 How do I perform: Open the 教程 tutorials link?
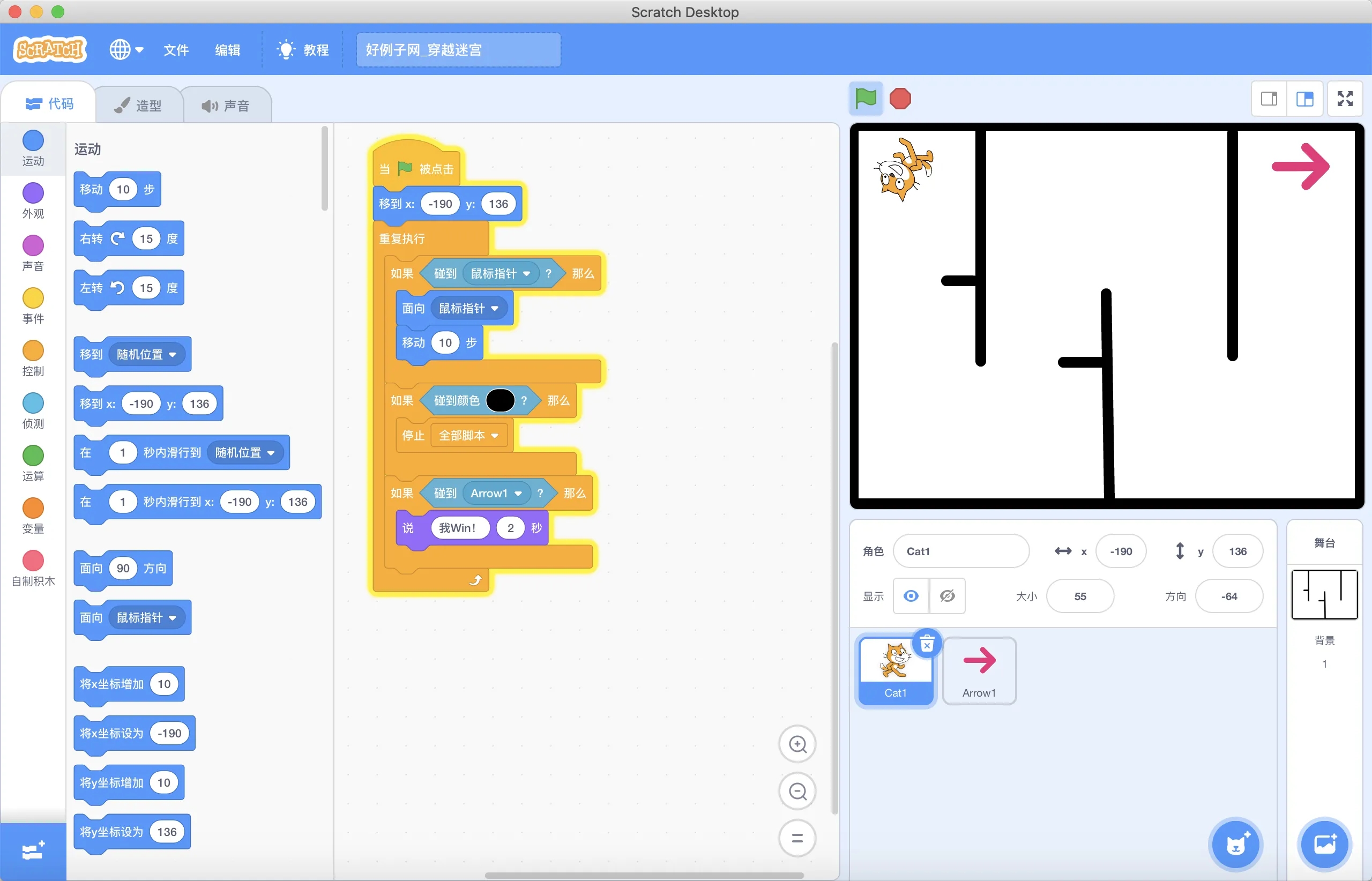click(303, 50)
